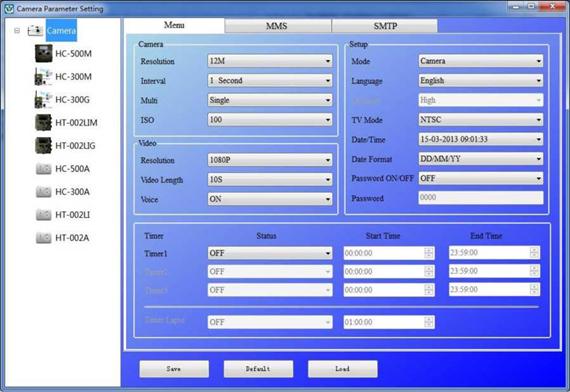Click the Save button
This screenshot has width=570, height=392.
pos(174,369)
